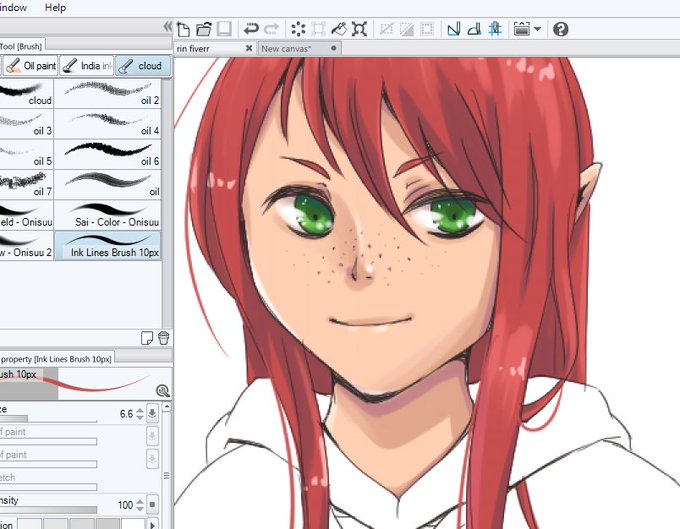Select the Onisuu 2 brush

(26, 245)
